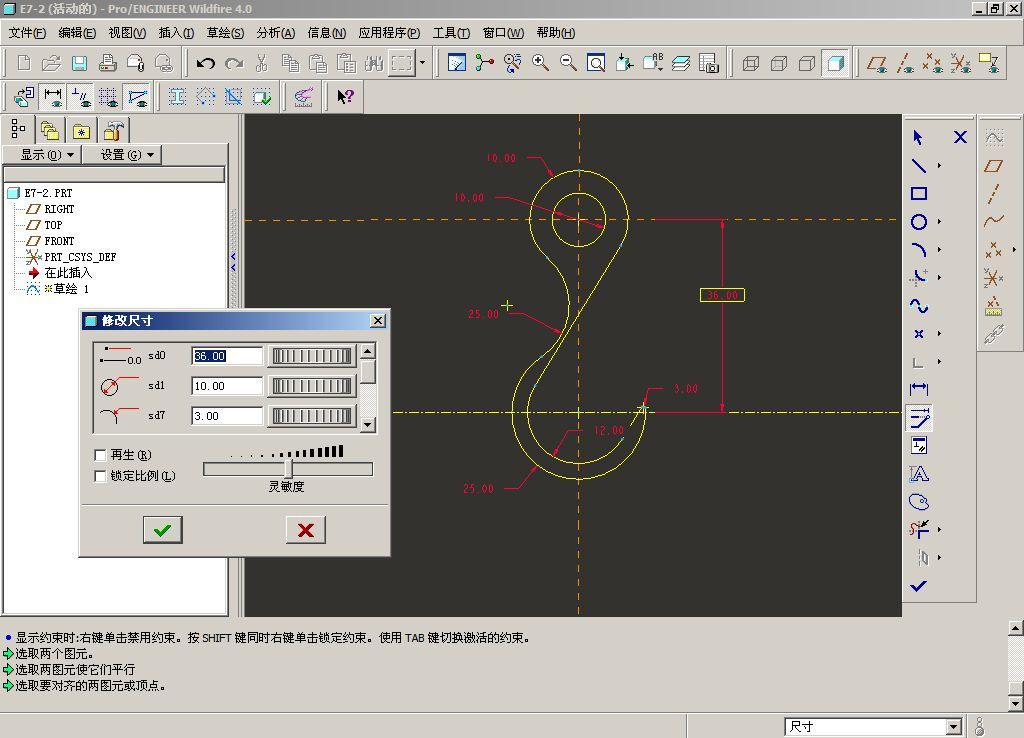Click the line sketch tool
Image resolution: width=1024 pixels, height=738 pixels.
pyautogui.click(x=918, y=166)
